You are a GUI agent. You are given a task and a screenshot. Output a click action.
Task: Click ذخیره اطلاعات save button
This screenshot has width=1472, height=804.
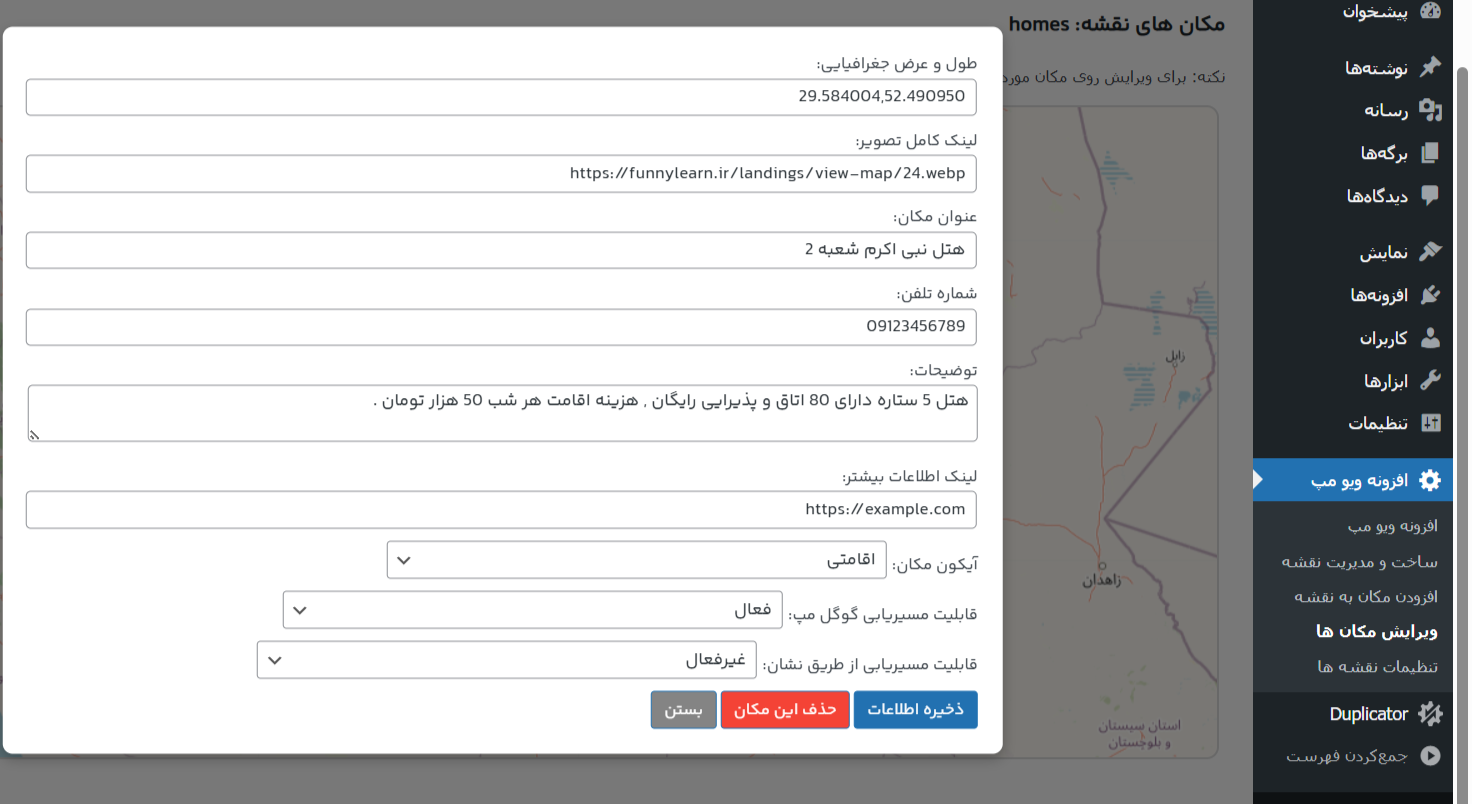(915, 710)
